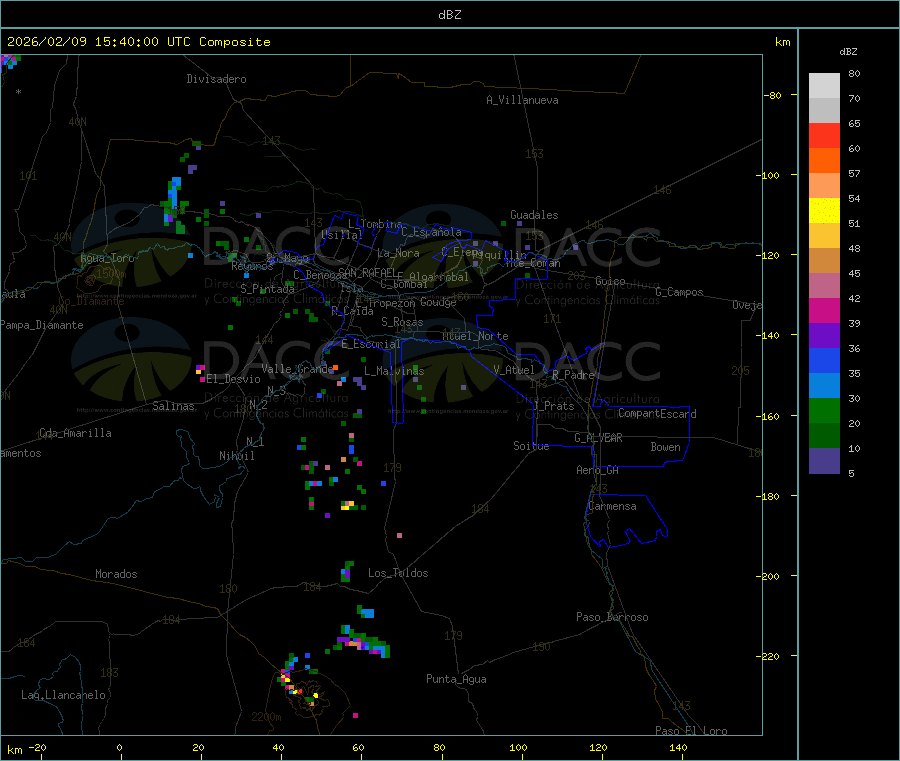Click the Guadales town label

(534, 215)
